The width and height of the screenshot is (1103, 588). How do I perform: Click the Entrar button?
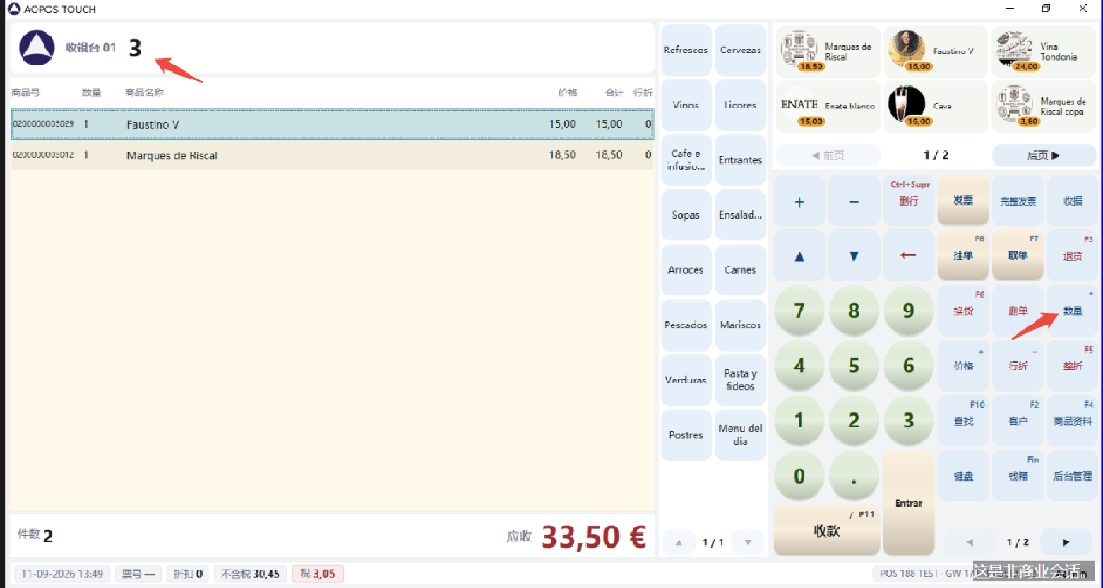(x=908, y=503)
